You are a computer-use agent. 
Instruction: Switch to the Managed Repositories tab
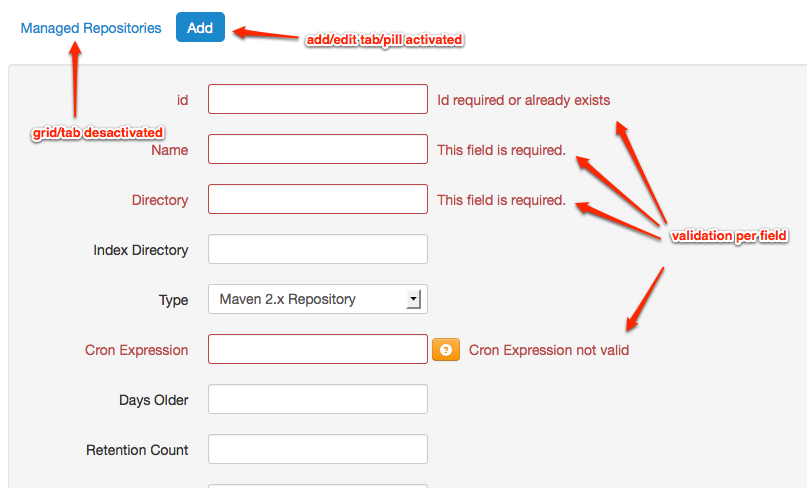click(x=91, y=28)
